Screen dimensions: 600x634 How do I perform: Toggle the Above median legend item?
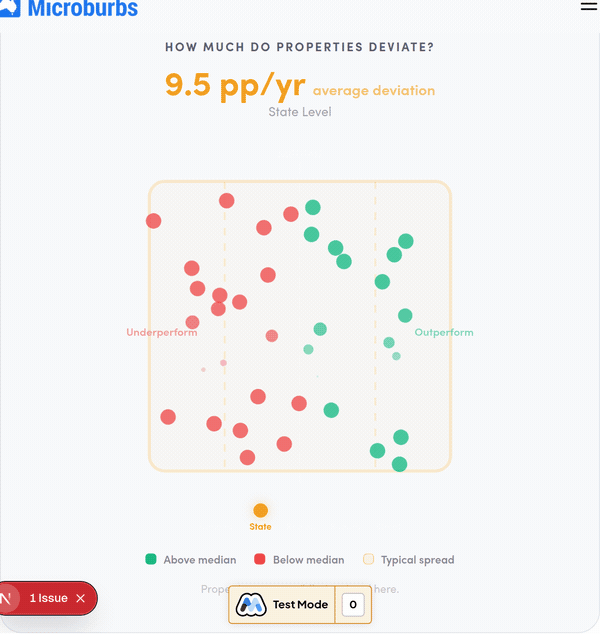191,560
